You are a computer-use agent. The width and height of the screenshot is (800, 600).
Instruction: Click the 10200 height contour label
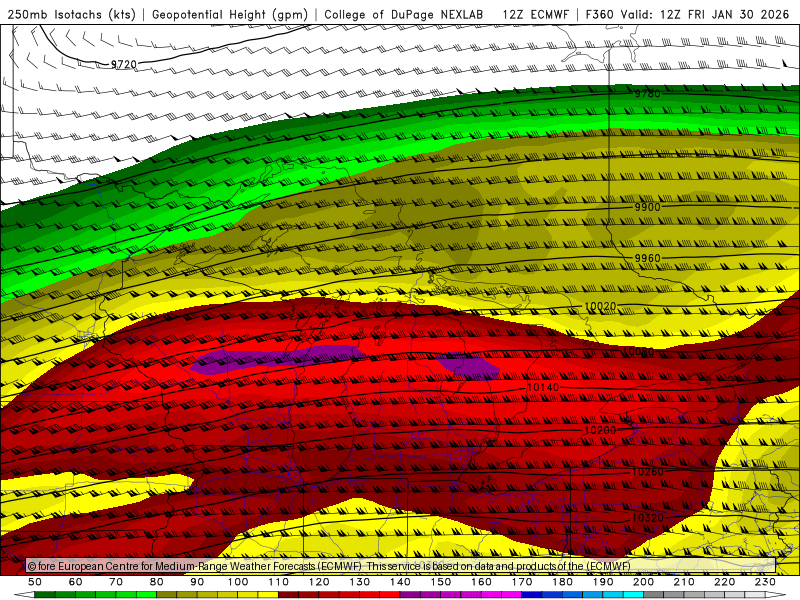coord(600,431)
